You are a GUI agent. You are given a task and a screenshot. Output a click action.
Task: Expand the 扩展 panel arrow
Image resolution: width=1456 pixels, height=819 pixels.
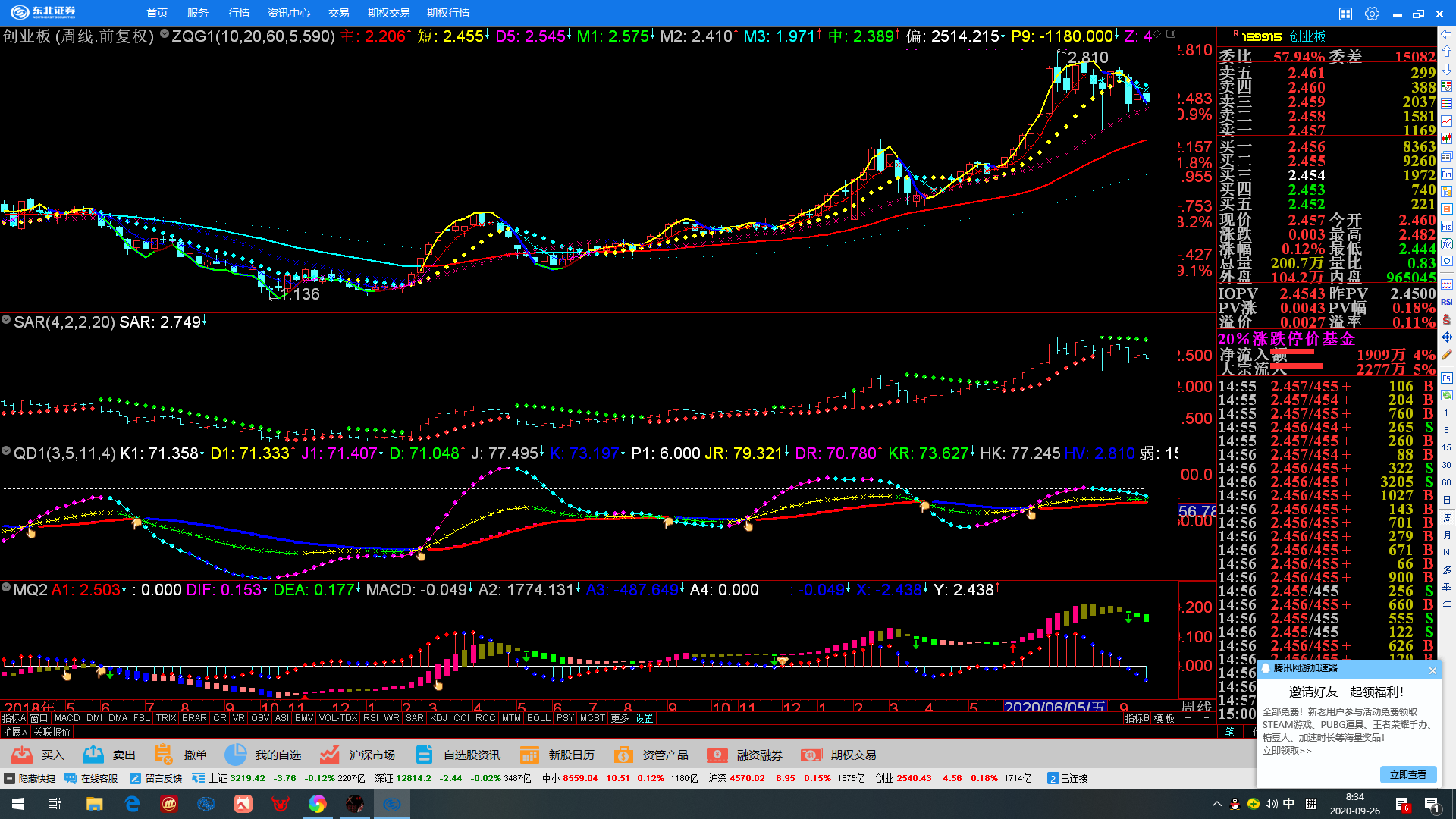(15, 732)
